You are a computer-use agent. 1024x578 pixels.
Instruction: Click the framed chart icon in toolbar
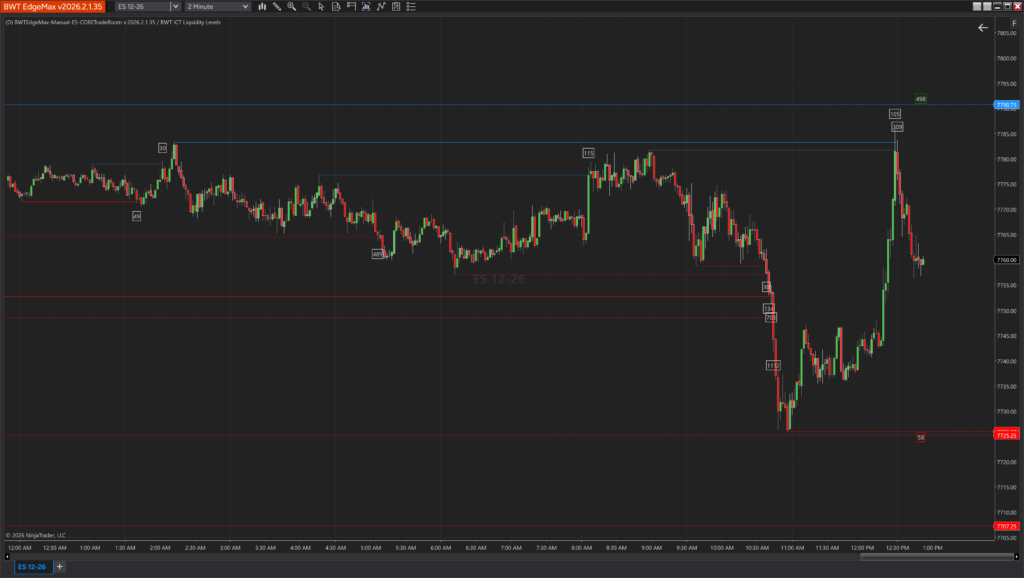coord(366,7)
